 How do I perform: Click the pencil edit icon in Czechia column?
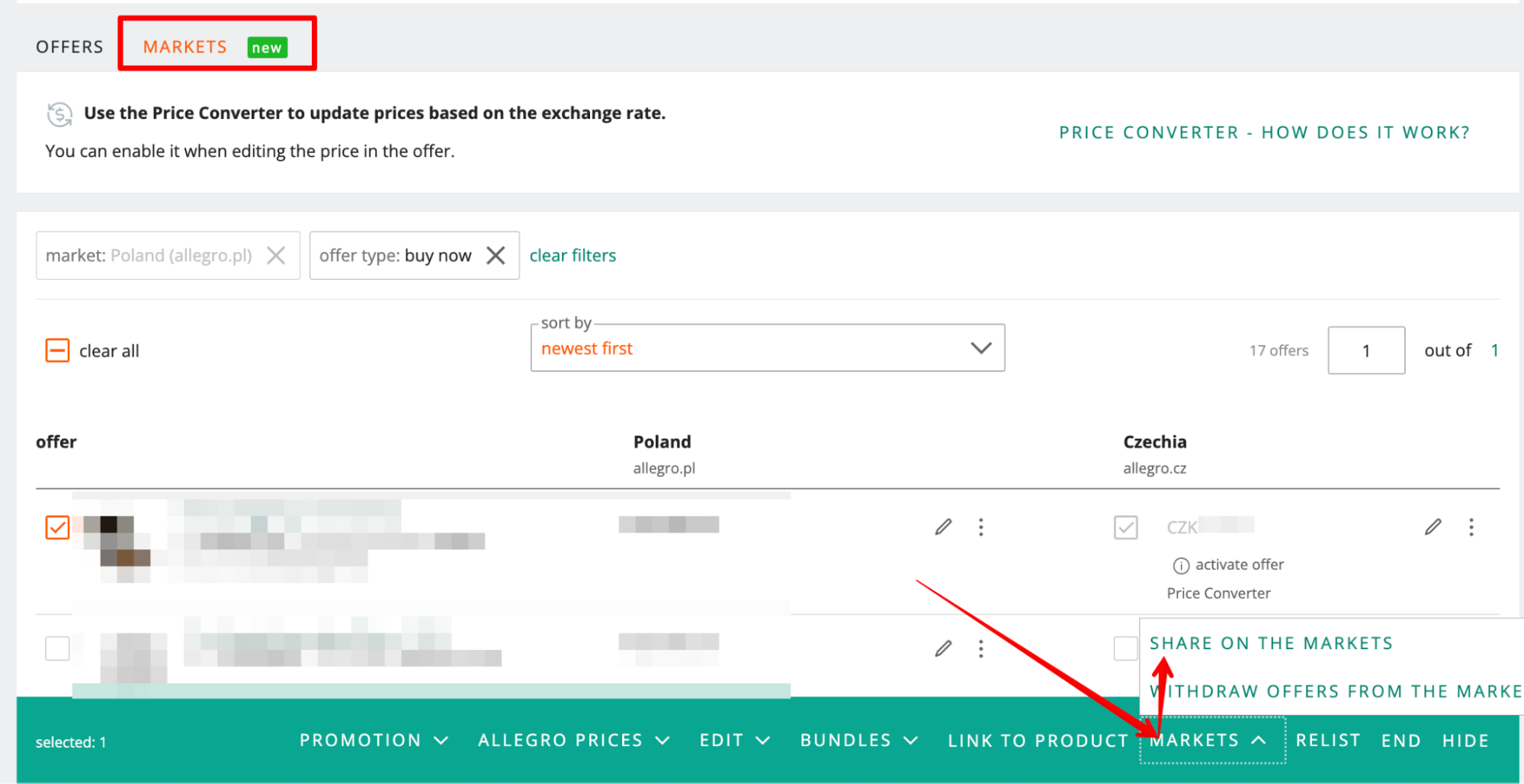coord(1433,526)
